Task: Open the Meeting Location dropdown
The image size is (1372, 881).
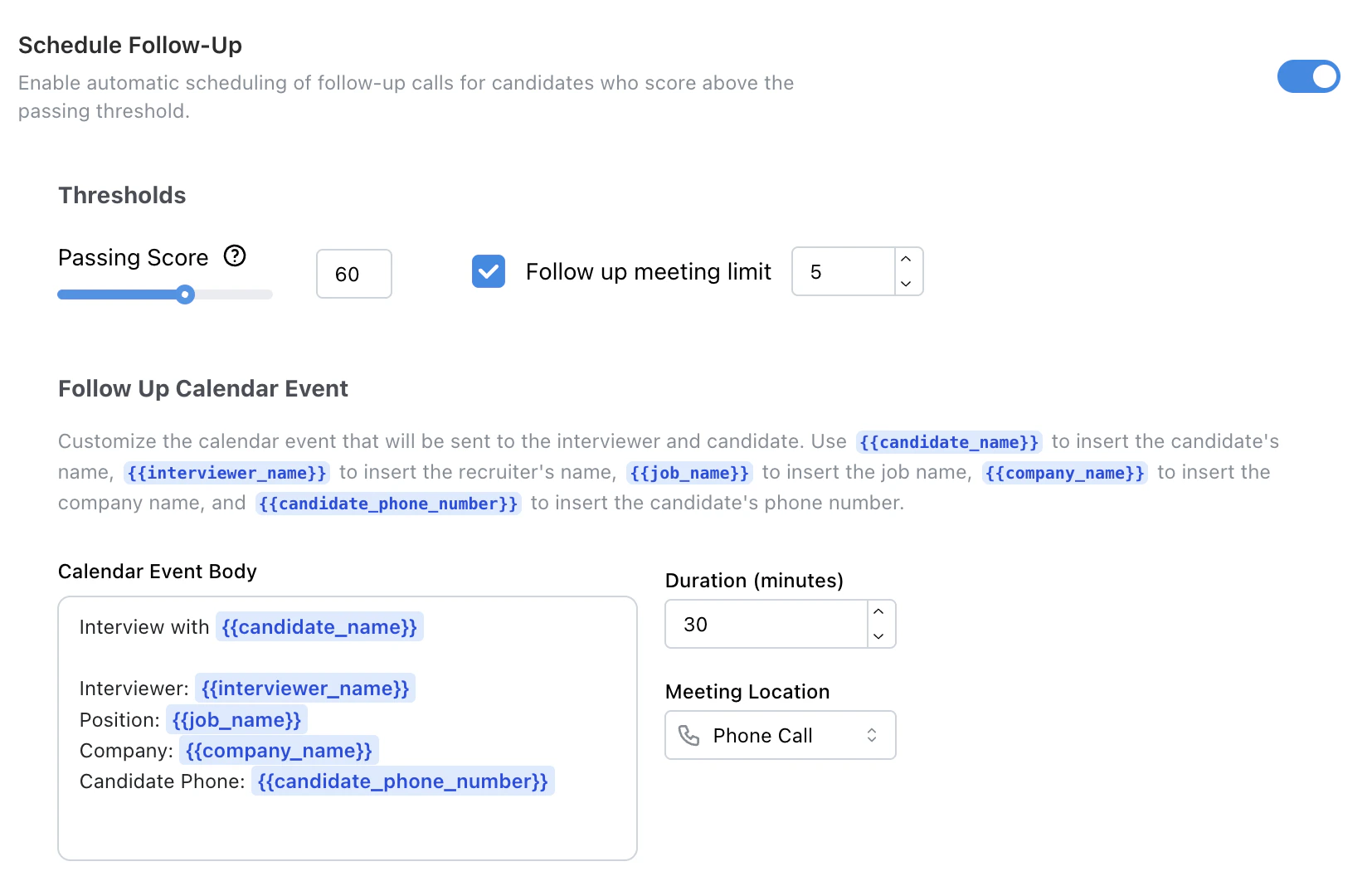Action: (x=778, y=735)
